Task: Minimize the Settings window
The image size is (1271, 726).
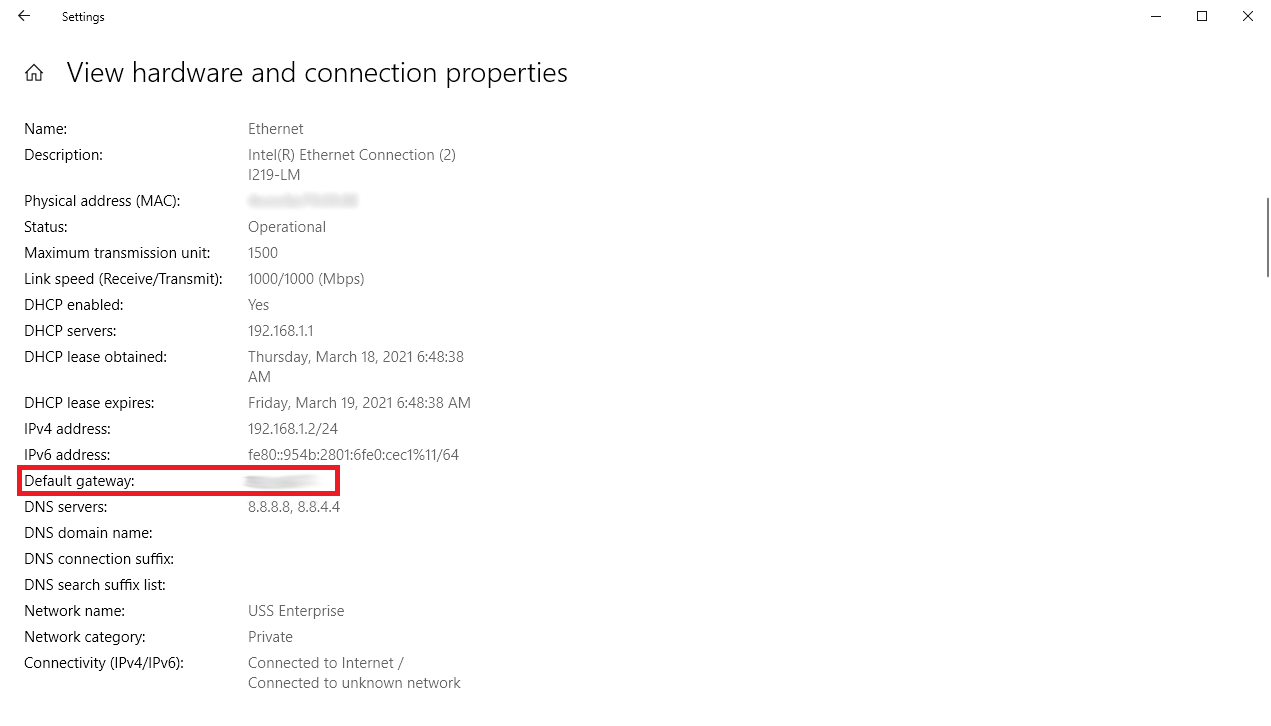Action: coord(1156,16)
